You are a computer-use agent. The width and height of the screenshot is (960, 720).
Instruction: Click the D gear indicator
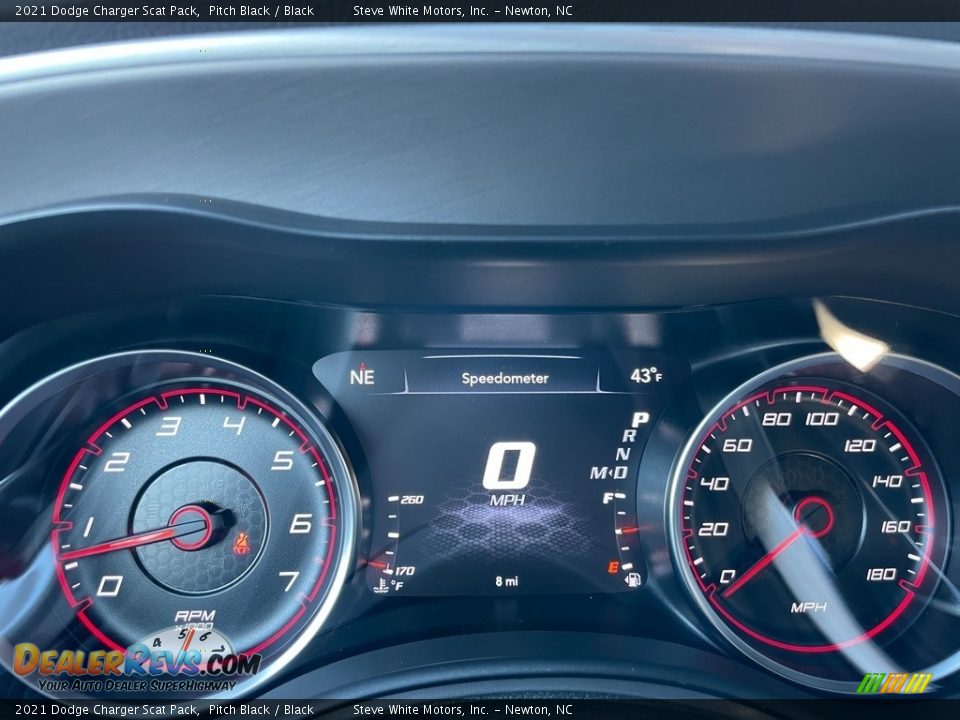point(621,472)
